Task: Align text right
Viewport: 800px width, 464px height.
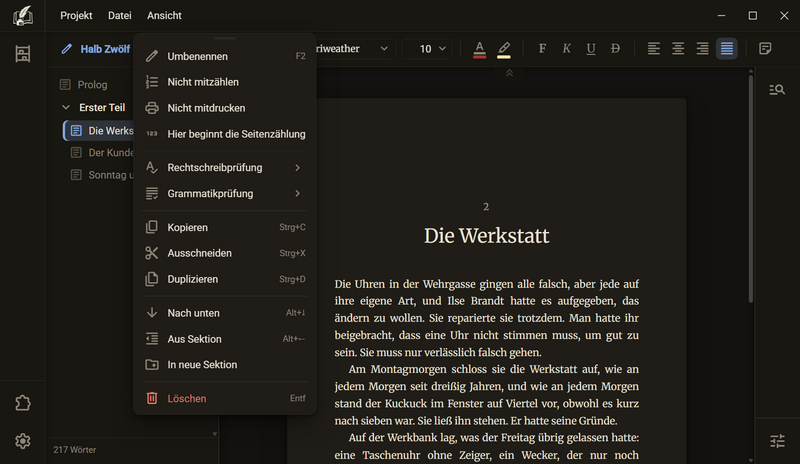Action: click(703, 48)
